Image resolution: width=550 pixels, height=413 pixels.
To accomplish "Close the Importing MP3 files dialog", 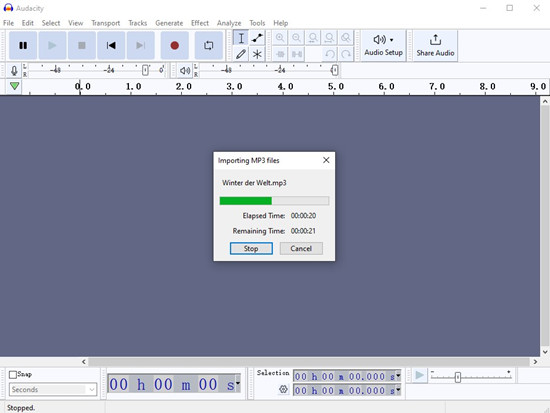I will click(326, 160).
